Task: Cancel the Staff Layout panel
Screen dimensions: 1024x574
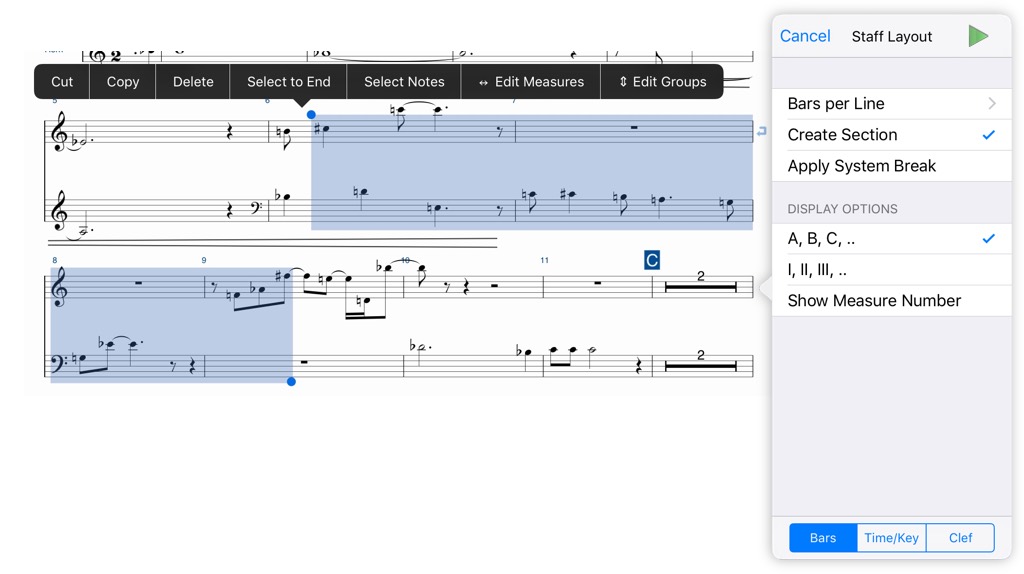Action: click(805, 36)
